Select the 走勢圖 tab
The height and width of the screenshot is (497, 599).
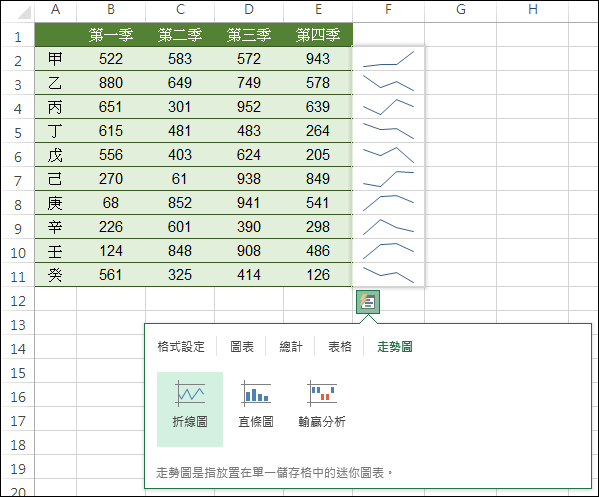click(x=395, y=346)
